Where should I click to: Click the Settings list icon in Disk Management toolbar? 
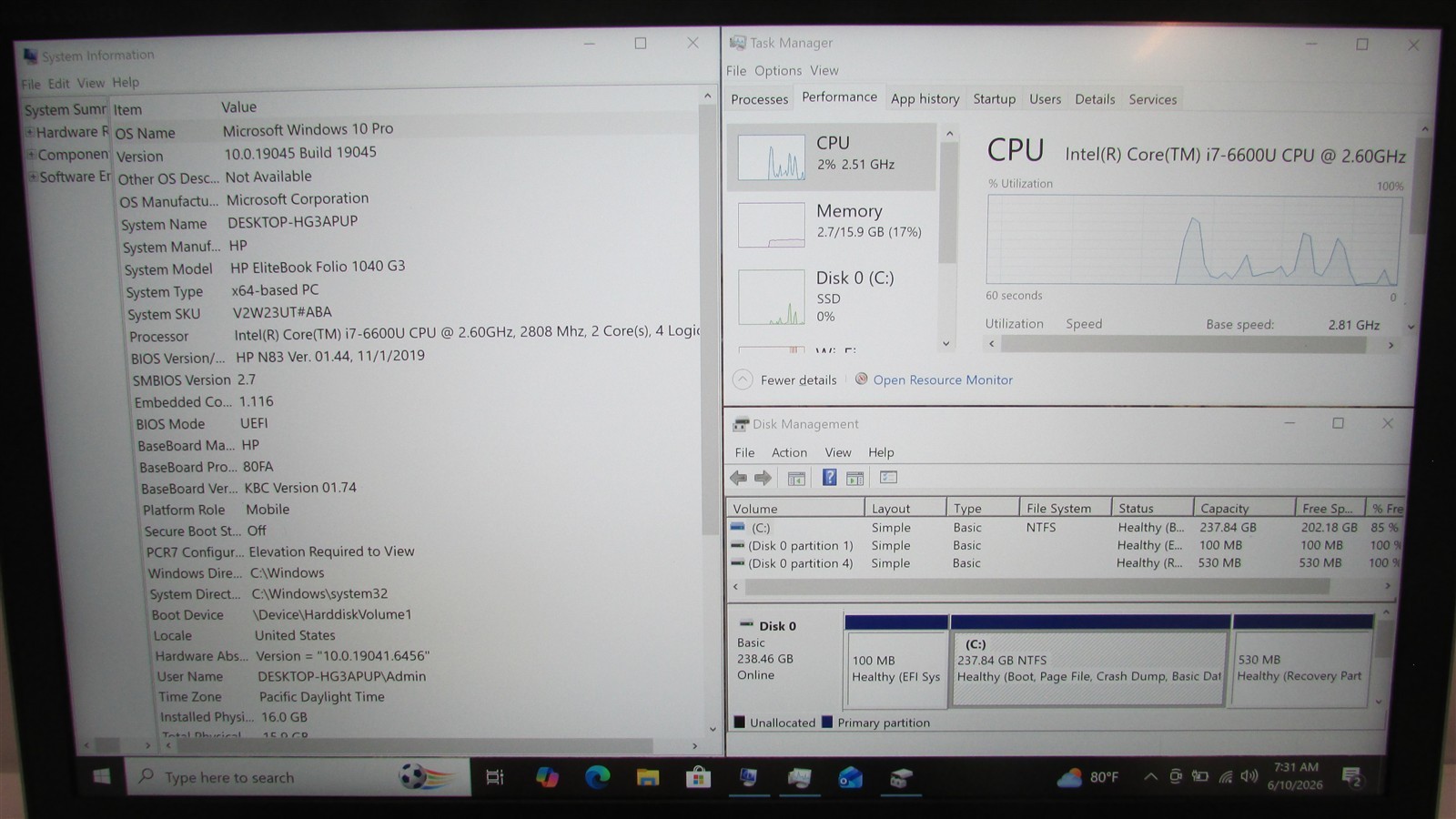click(x=889, y=477)
